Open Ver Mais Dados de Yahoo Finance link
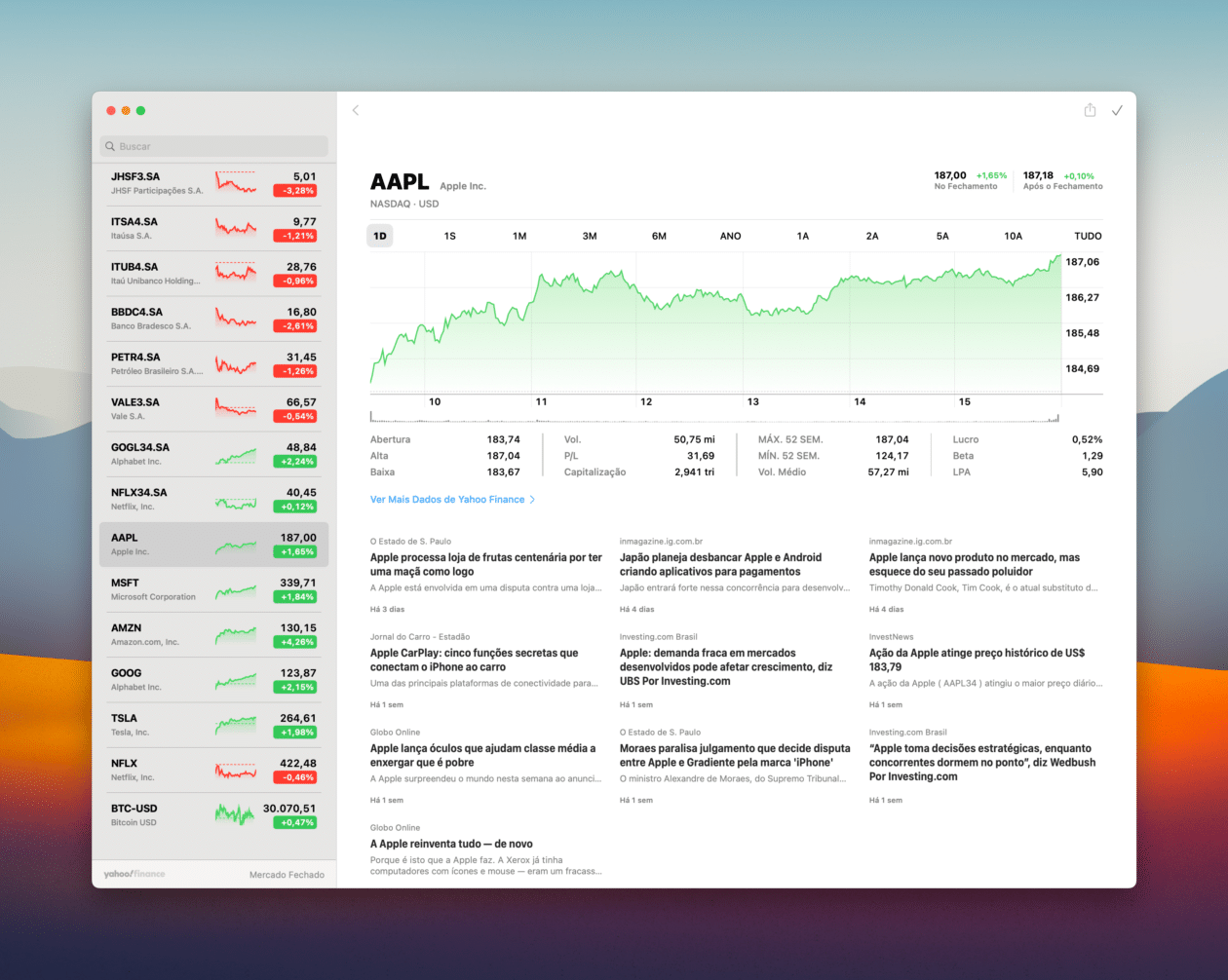 click(447, 500)
